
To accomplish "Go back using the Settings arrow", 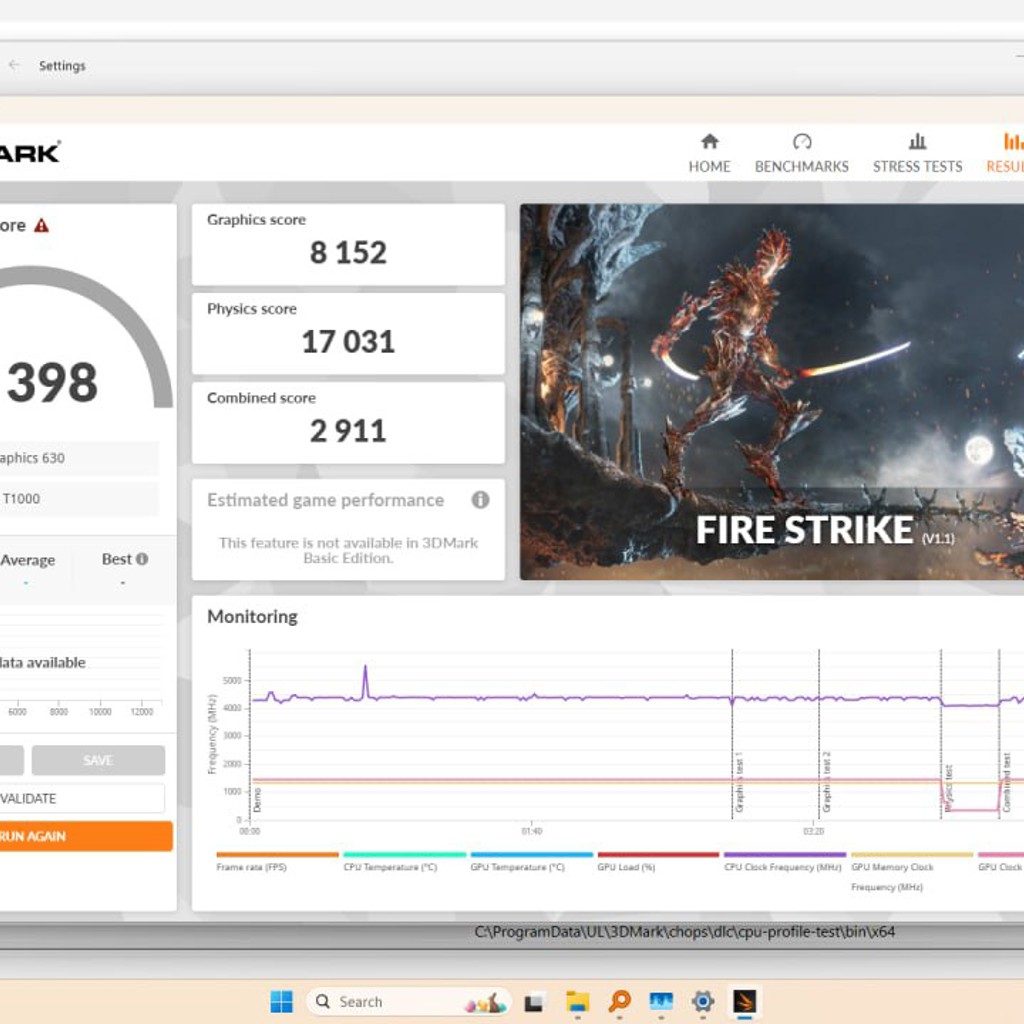I will [x=14, y=65].
